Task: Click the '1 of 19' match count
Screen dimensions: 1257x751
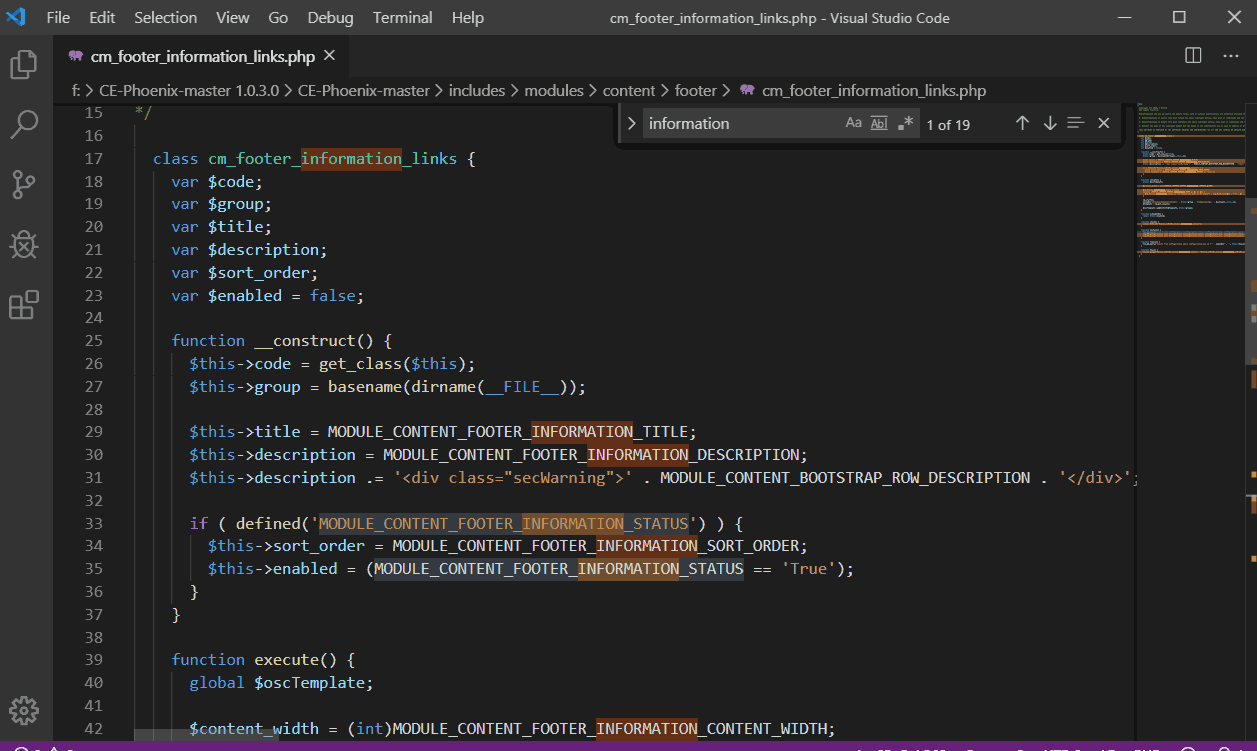Action: [x=948, y=124]
